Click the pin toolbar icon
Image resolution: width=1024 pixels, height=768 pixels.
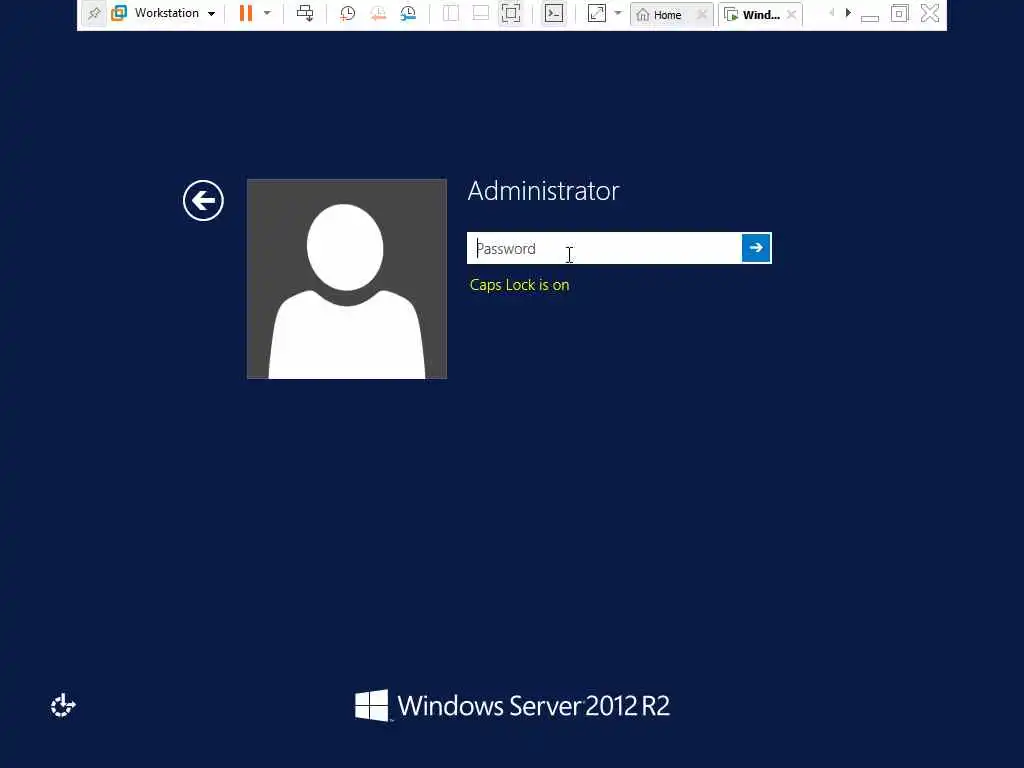94,13
